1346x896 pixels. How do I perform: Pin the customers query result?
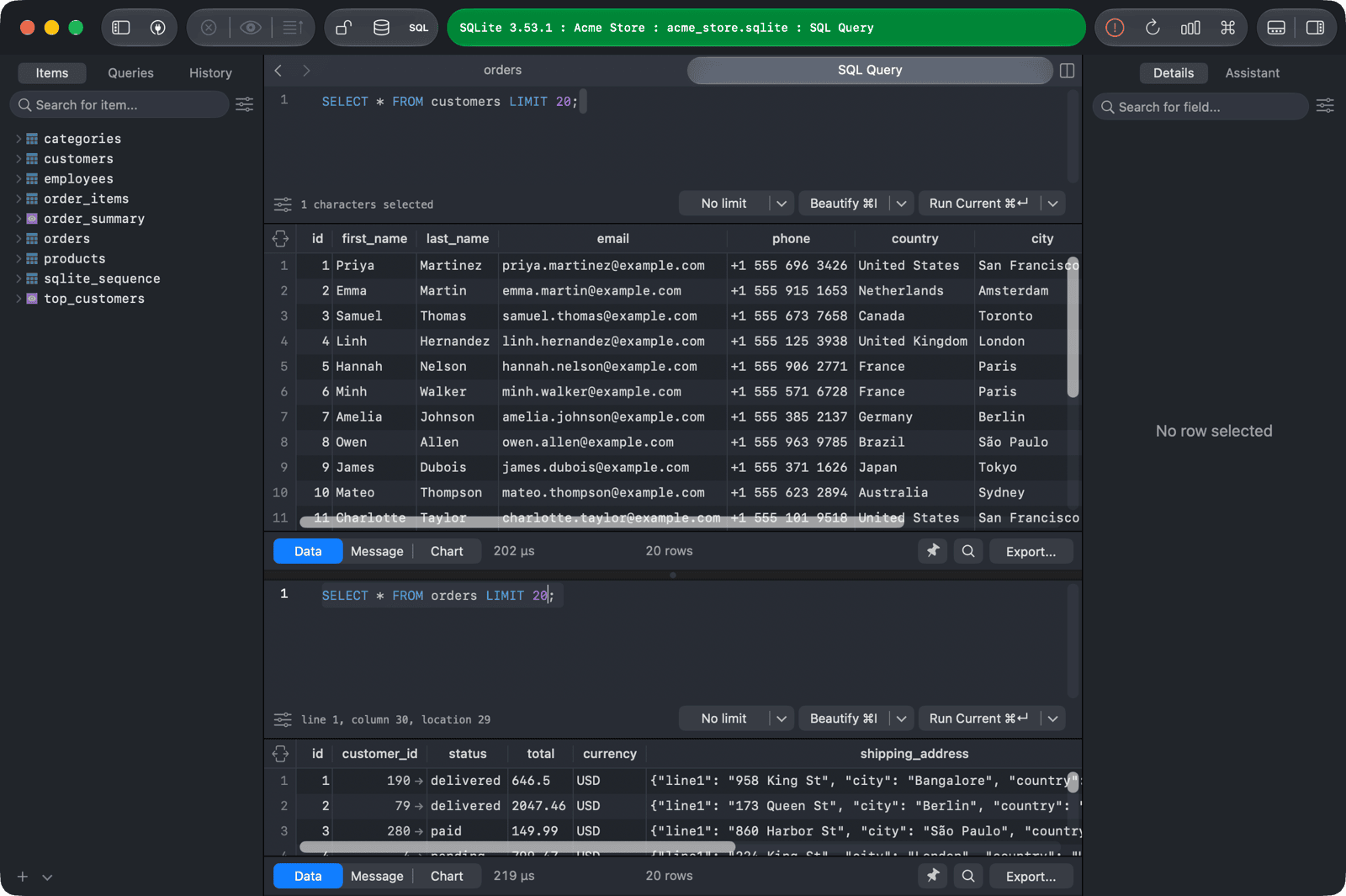pos(933,551)
